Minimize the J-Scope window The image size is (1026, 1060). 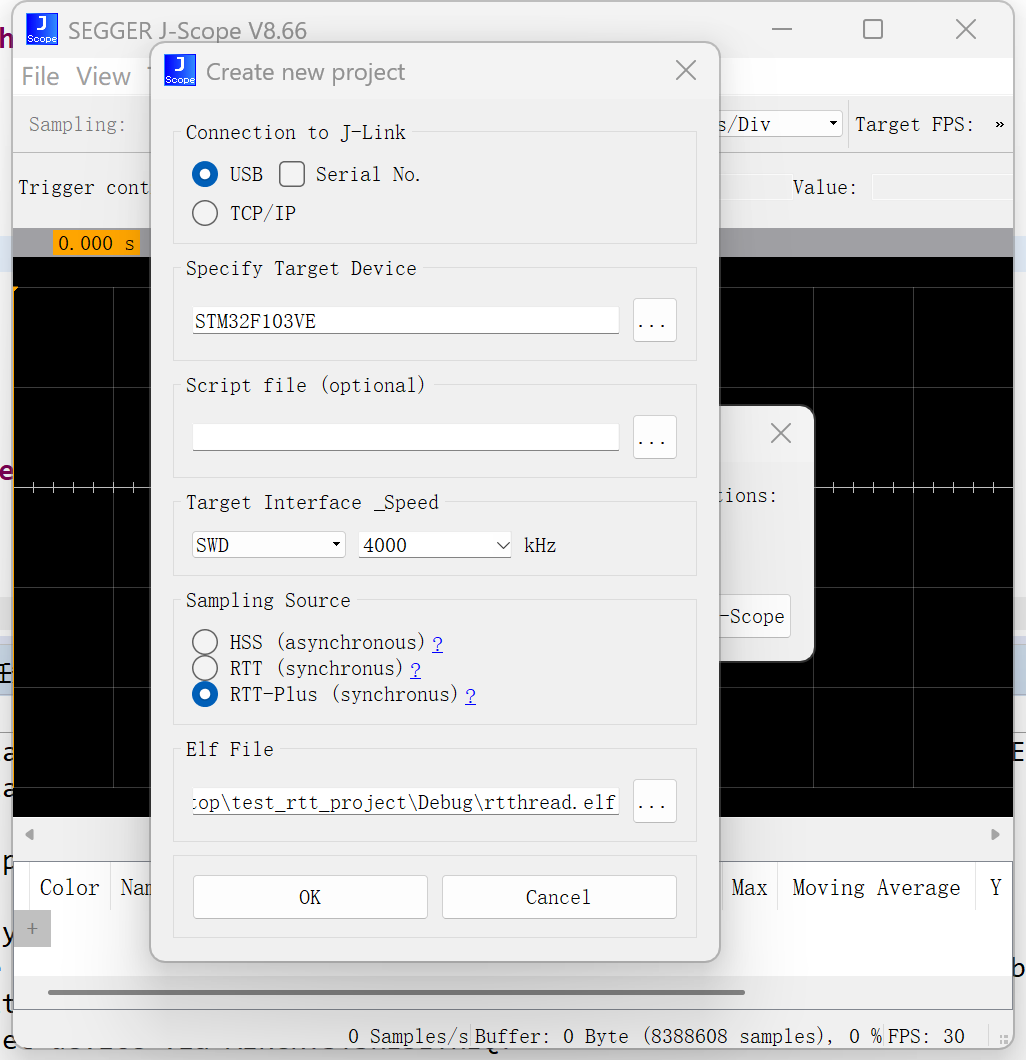point(782,29)
